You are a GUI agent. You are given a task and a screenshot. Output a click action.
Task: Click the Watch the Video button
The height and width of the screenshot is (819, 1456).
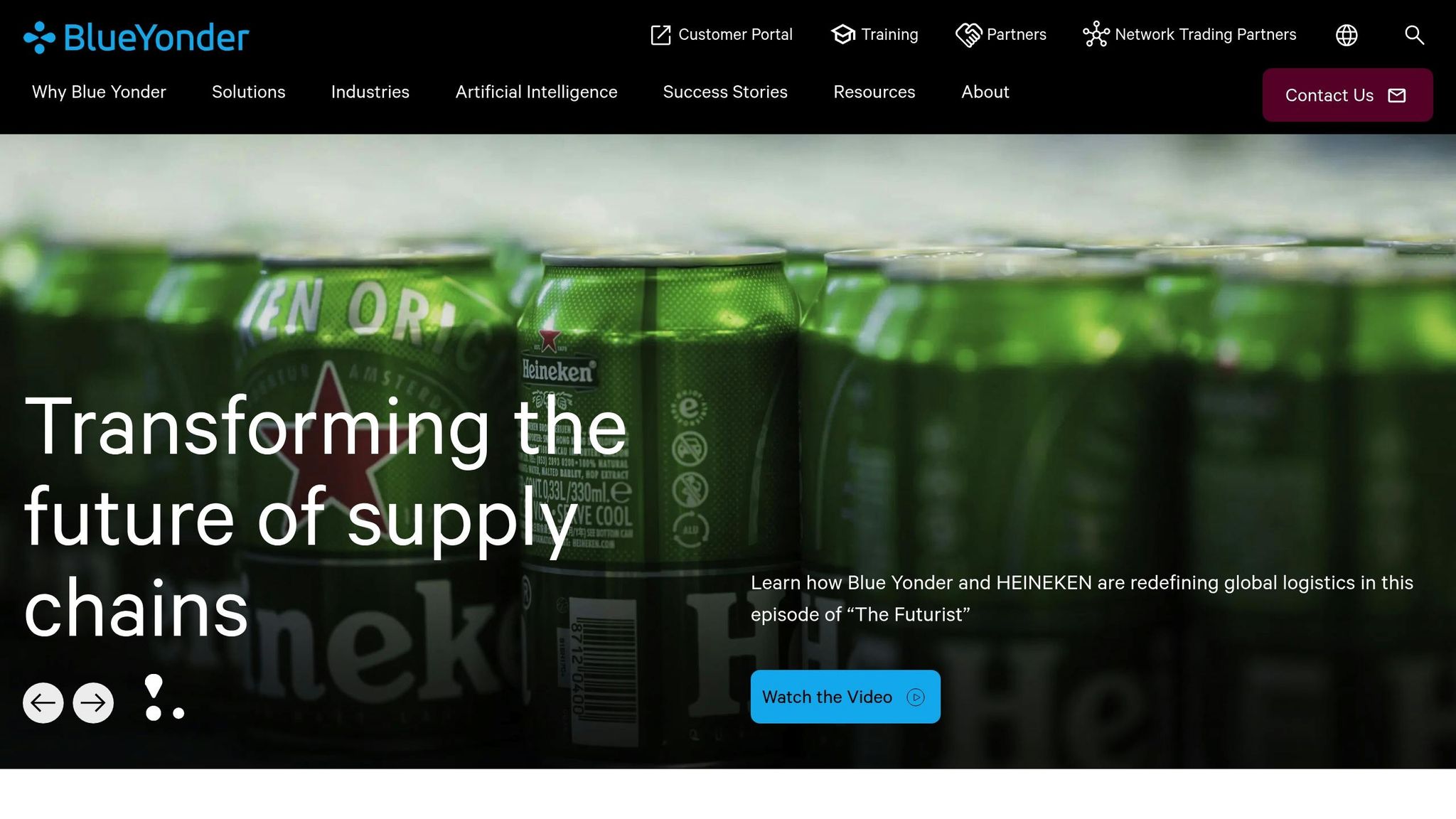coord(845,697)
